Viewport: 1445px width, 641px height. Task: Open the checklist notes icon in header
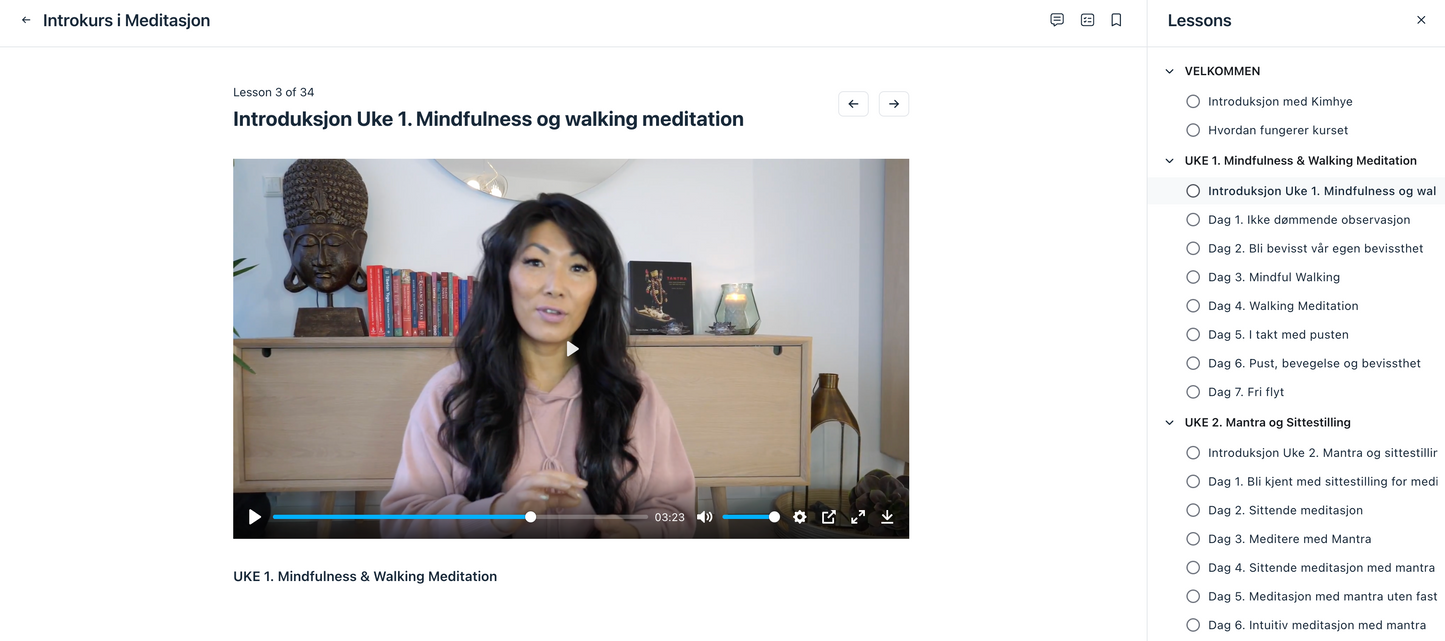(1087, 20)
